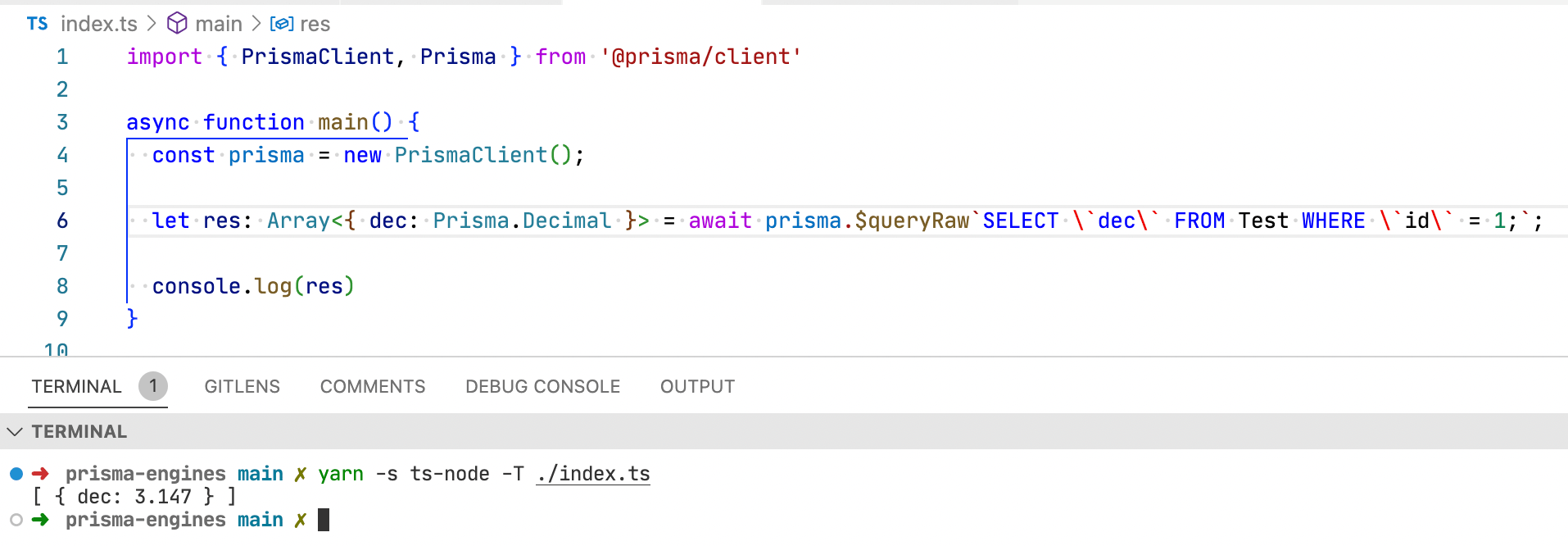
Task: Click the main function cube icon
Action: (x=177, y=24)
